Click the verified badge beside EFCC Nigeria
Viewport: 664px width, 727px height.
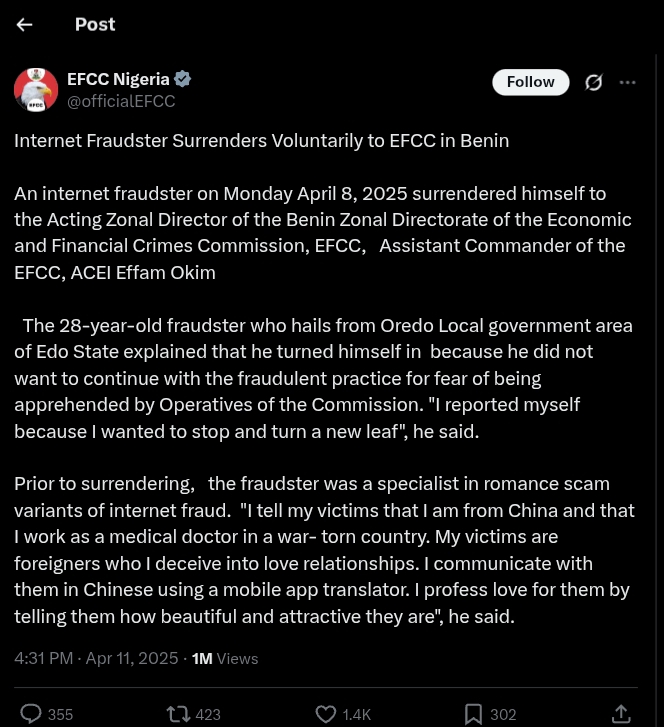pos(183,79)
